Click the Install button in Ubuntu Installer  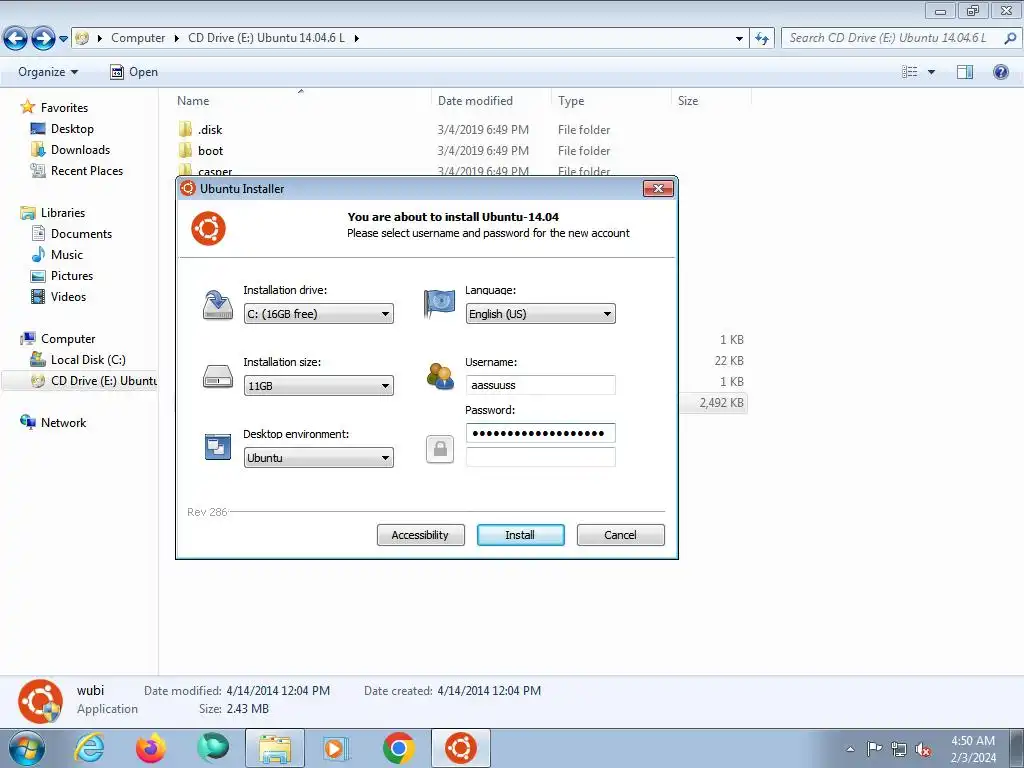click(520, 535)
